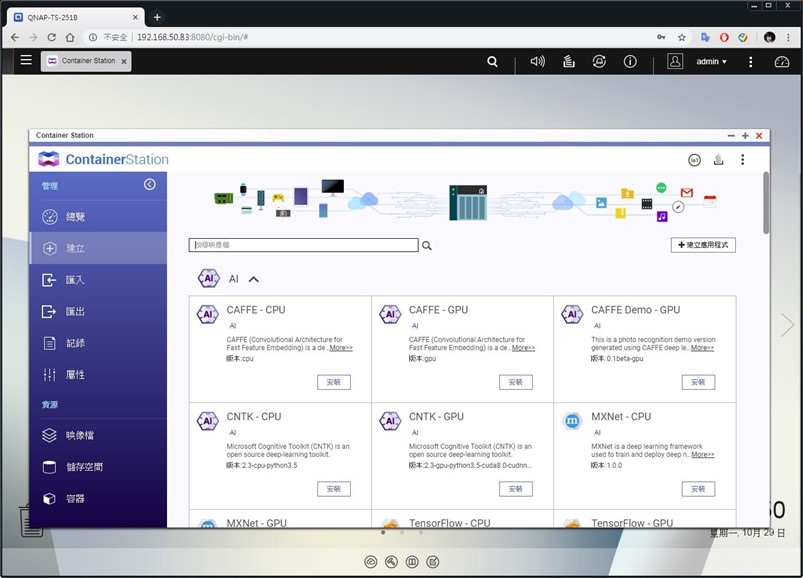Image resolution: width=803 pixels, height=578 pixels.
Task: Open the background tasks icon
Action: pos(568,61)
